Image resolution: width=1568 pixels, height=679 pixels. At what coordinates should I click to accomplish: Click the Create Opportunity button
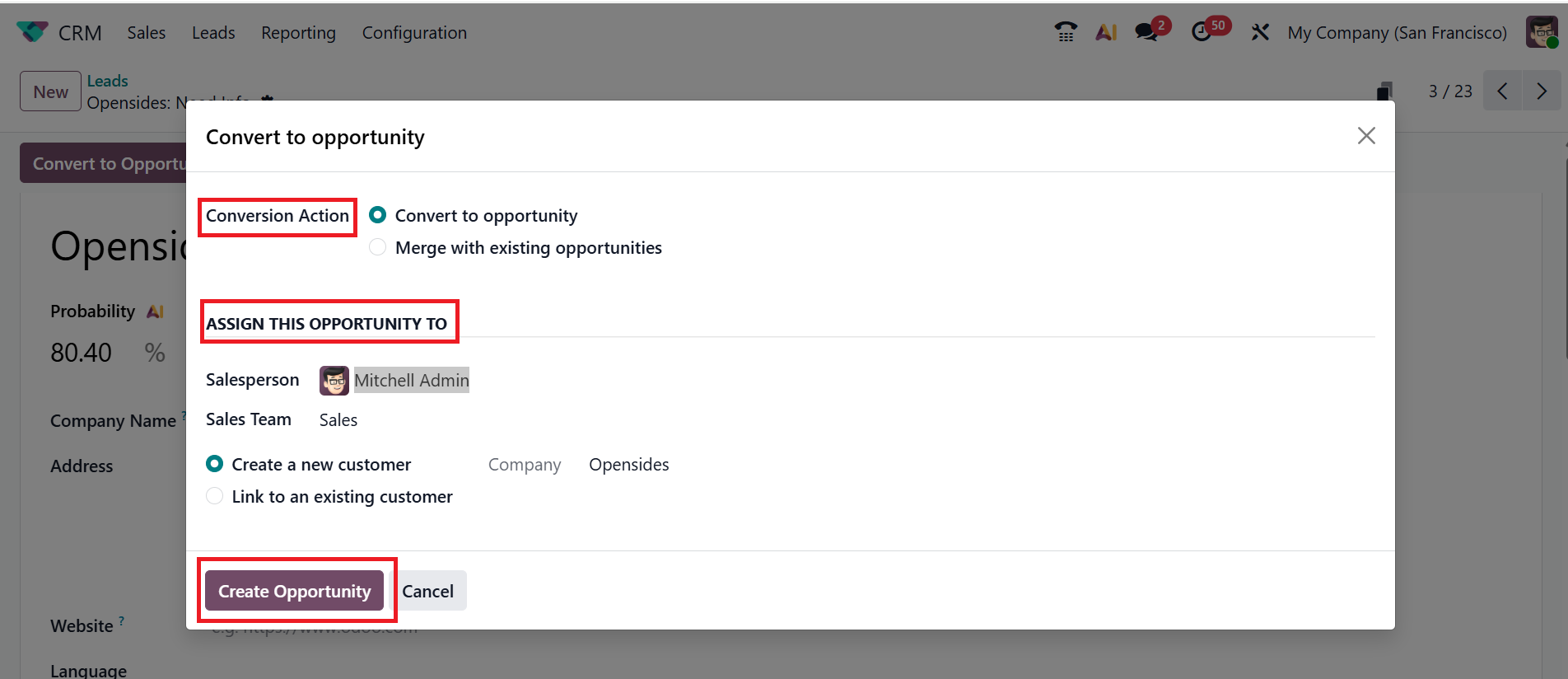tap(294, 591)
